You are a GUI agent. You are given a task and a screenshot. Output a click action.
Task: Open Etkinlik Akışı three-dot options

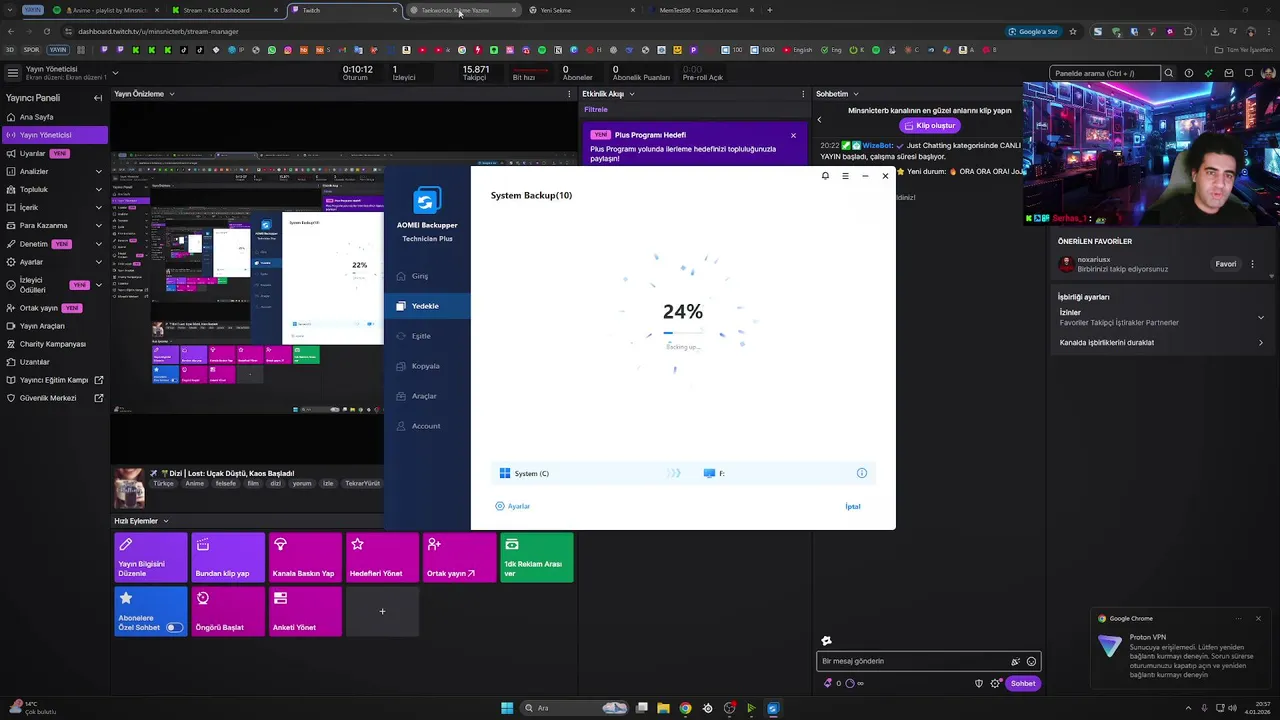tap(803, 94)
